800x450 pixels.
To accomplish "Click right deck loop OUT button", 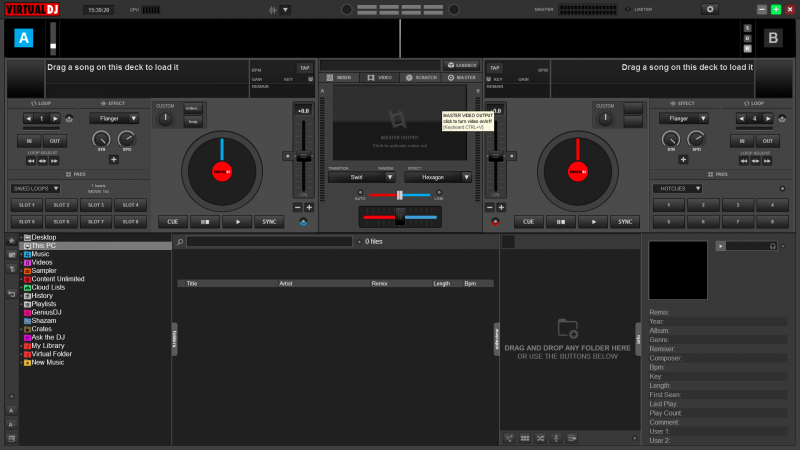I will tap(767, 141).
